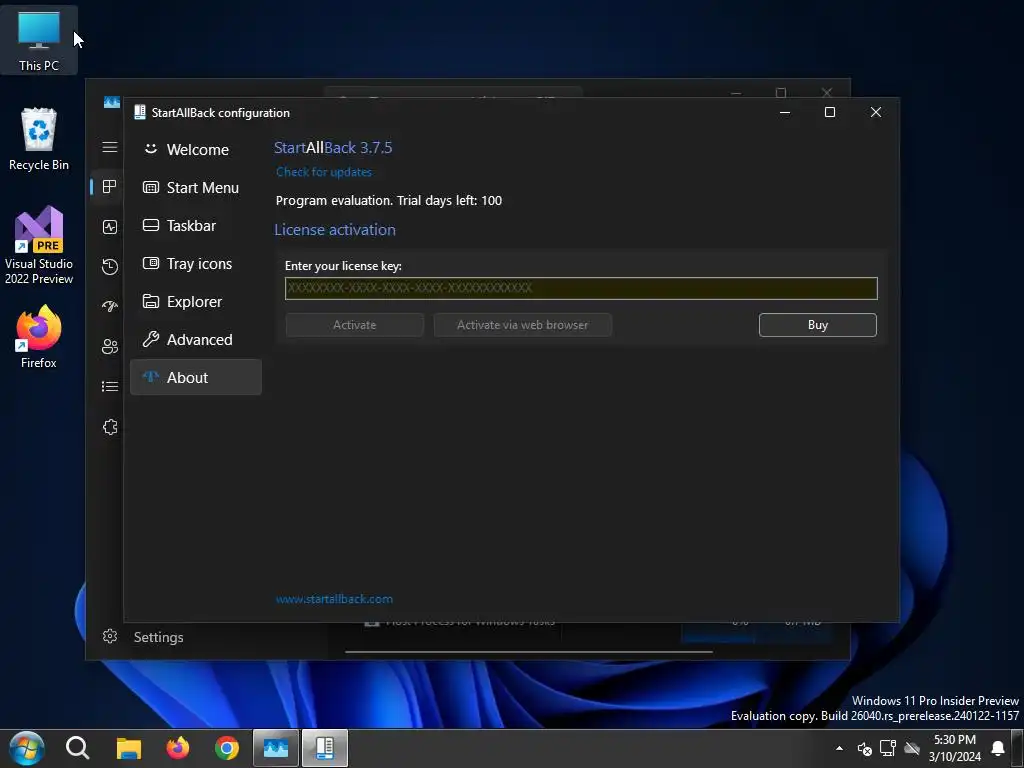Image resolution: width=1024 pixels, height=768 pixels.
Task: Open notifications bell icon
Action: pos(998,748)
